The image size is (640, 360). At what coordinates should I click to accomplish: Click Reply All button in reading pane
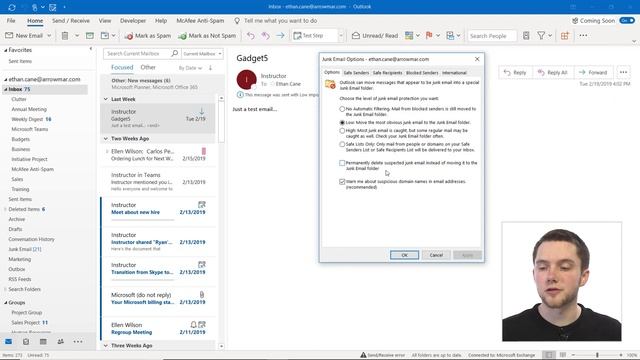553,72
